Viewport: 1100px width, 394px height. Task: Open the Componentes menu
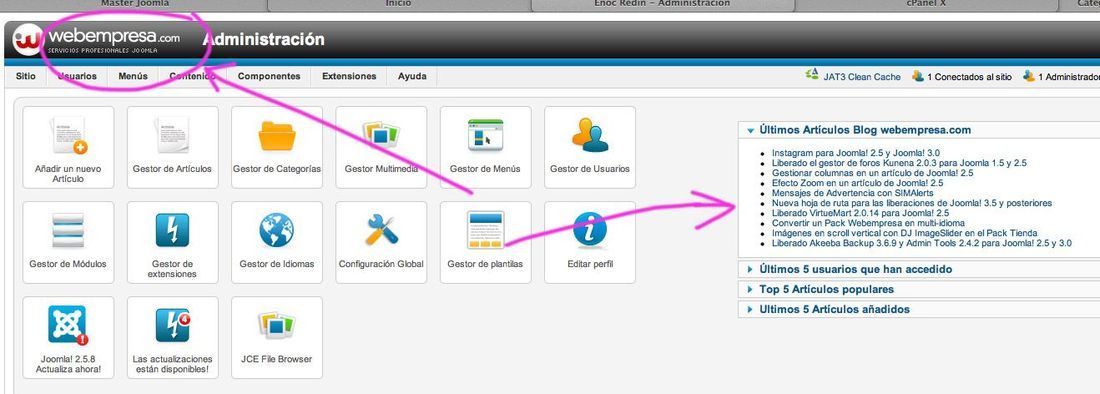coord(269,76)
